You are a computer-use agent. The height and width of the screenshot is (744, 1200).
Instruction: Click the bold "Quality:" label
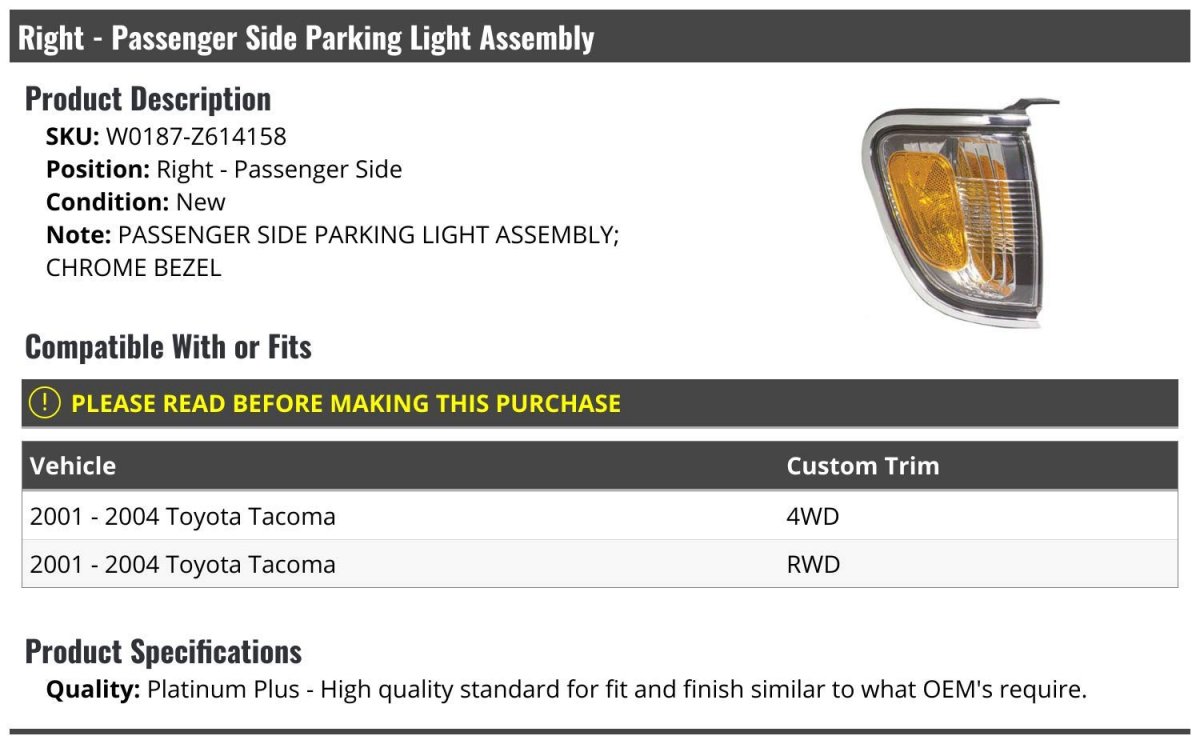(93, 689)
